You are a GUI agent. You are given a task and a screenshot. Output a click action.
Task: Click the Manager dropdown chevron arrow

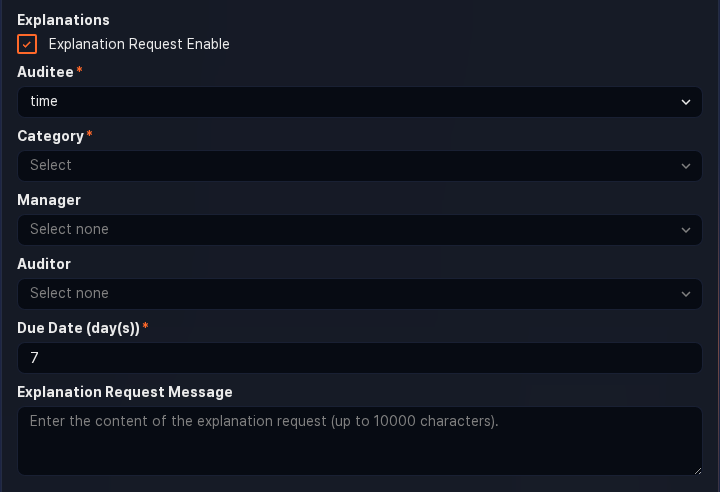coord(686,230)
